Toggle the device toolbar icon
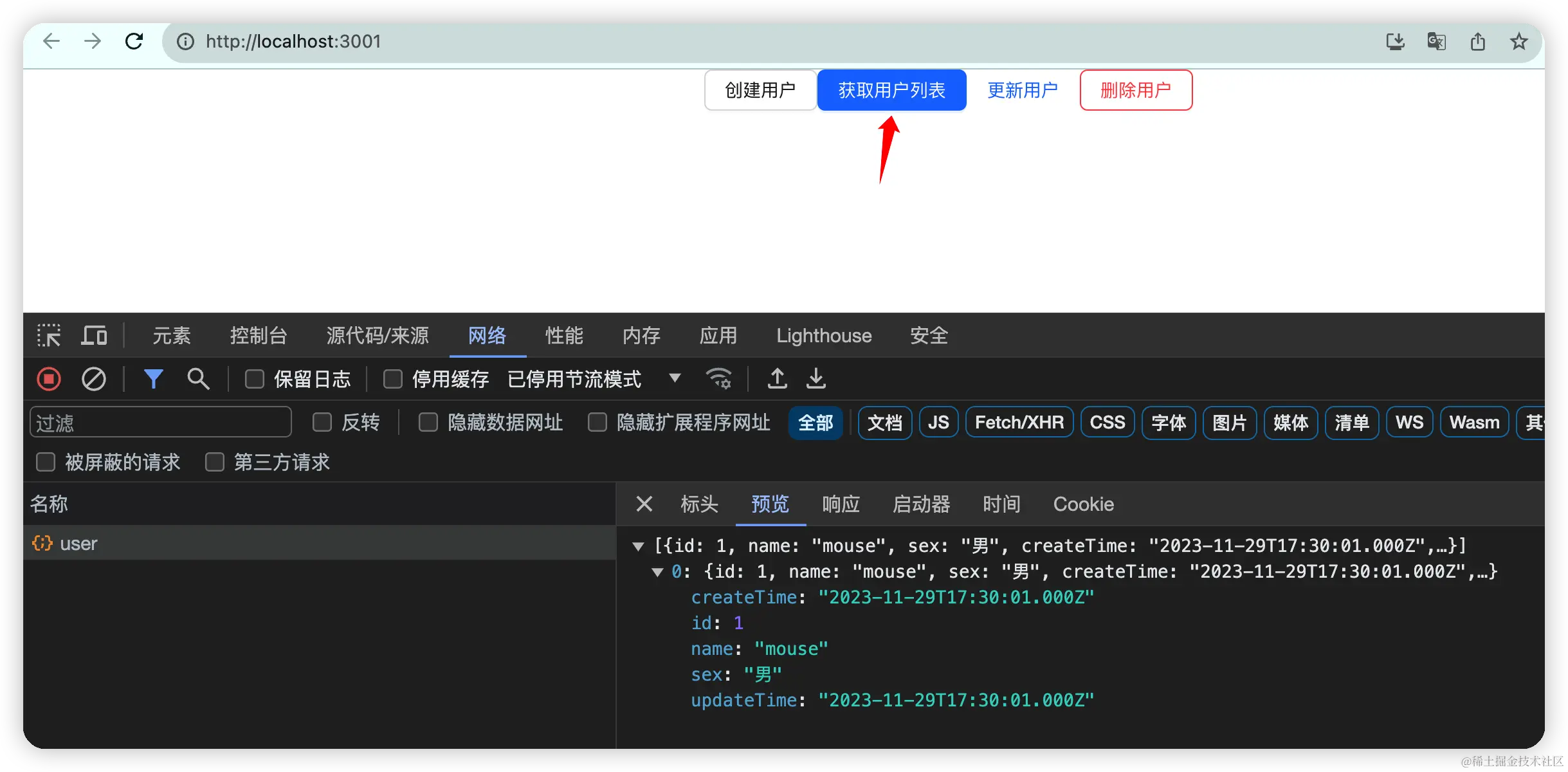 (94, 335)
